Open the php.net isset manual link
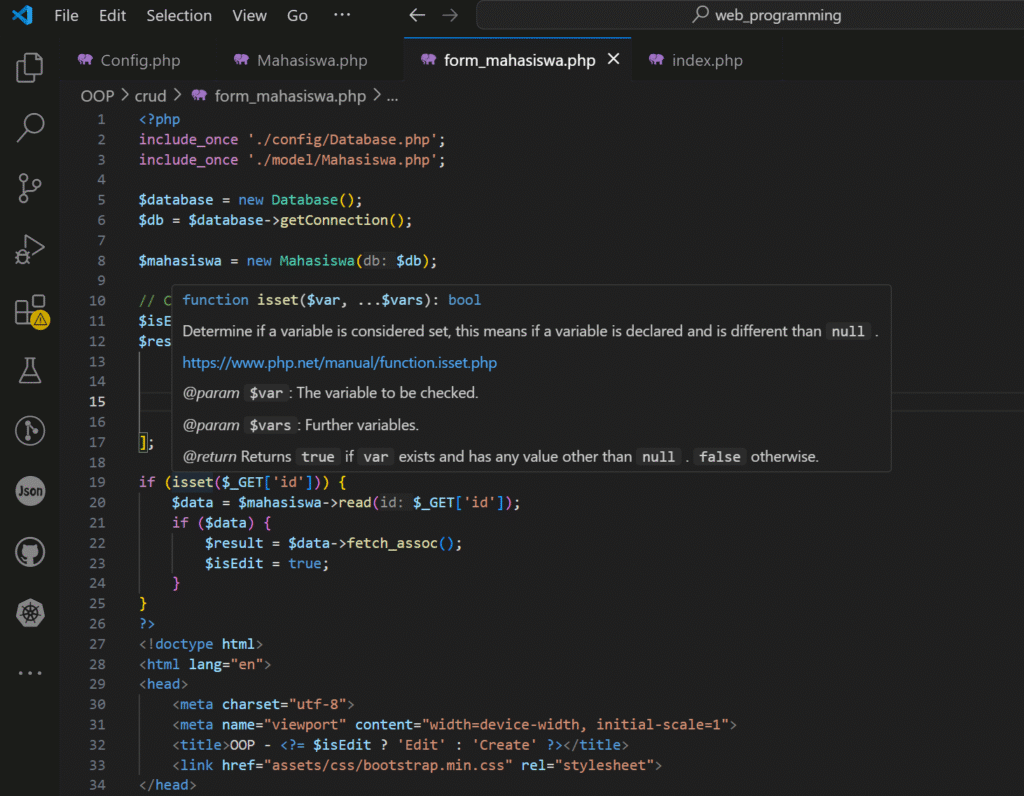 click(339, 363)
